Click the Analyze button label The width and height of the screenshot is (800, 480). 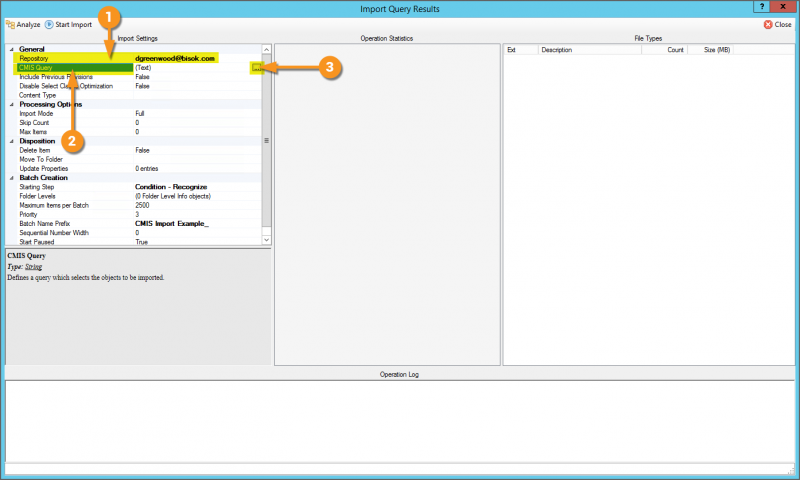(x=28, y=24)
